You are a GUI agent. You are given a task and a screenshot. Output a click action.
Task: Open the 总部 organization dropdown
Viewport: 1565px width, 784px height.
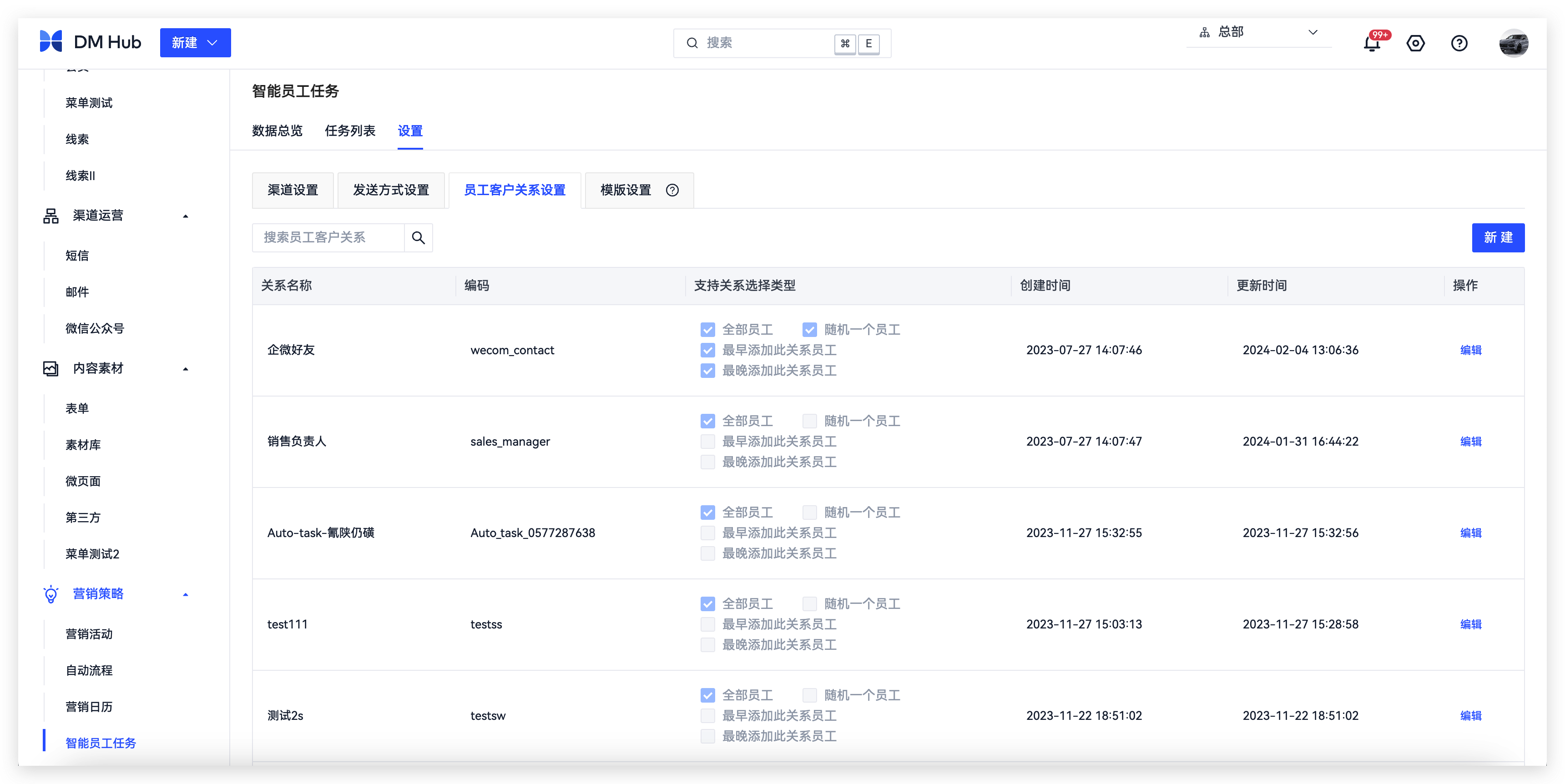point(1259,32)
